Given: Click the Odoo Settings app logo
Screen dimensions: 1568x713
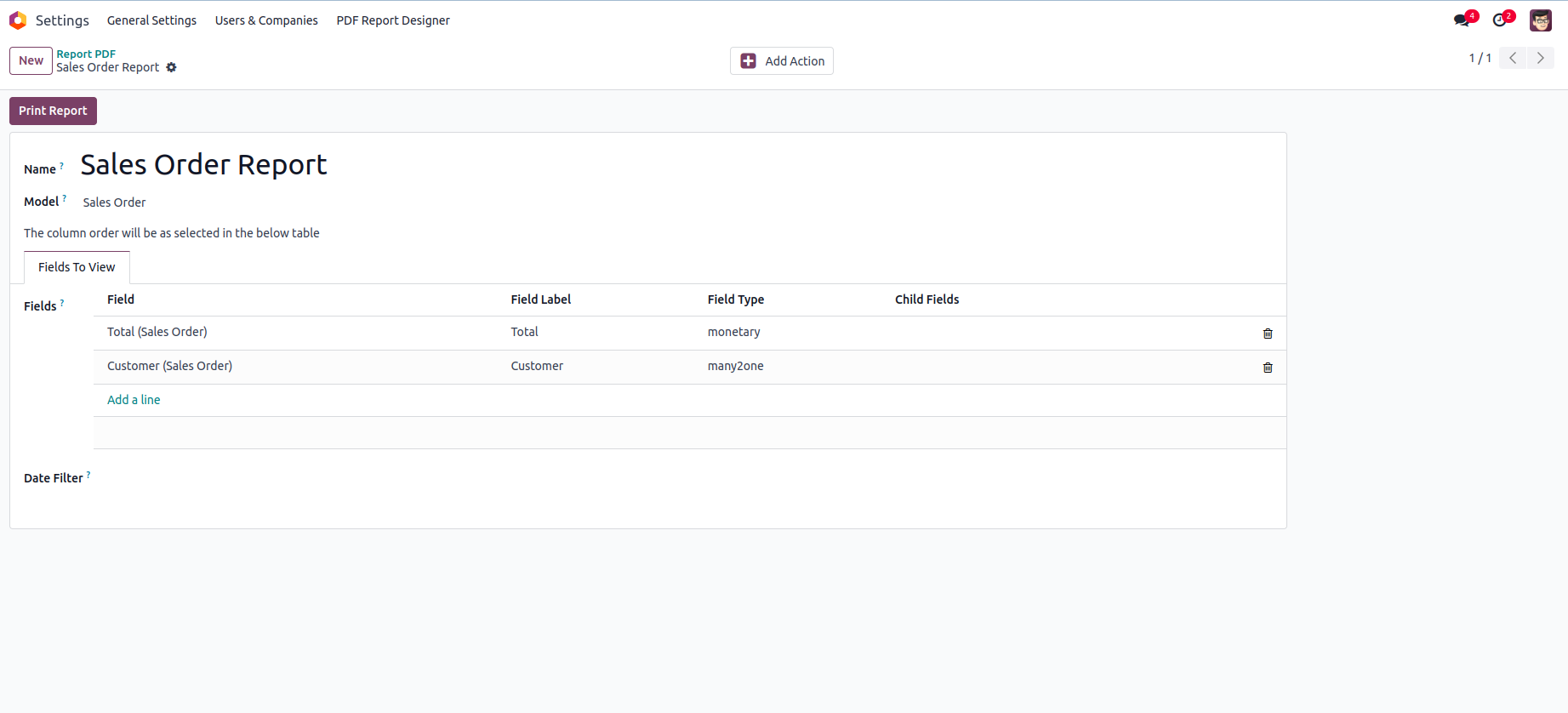Looking at the screenshot, I should (18, 20).
